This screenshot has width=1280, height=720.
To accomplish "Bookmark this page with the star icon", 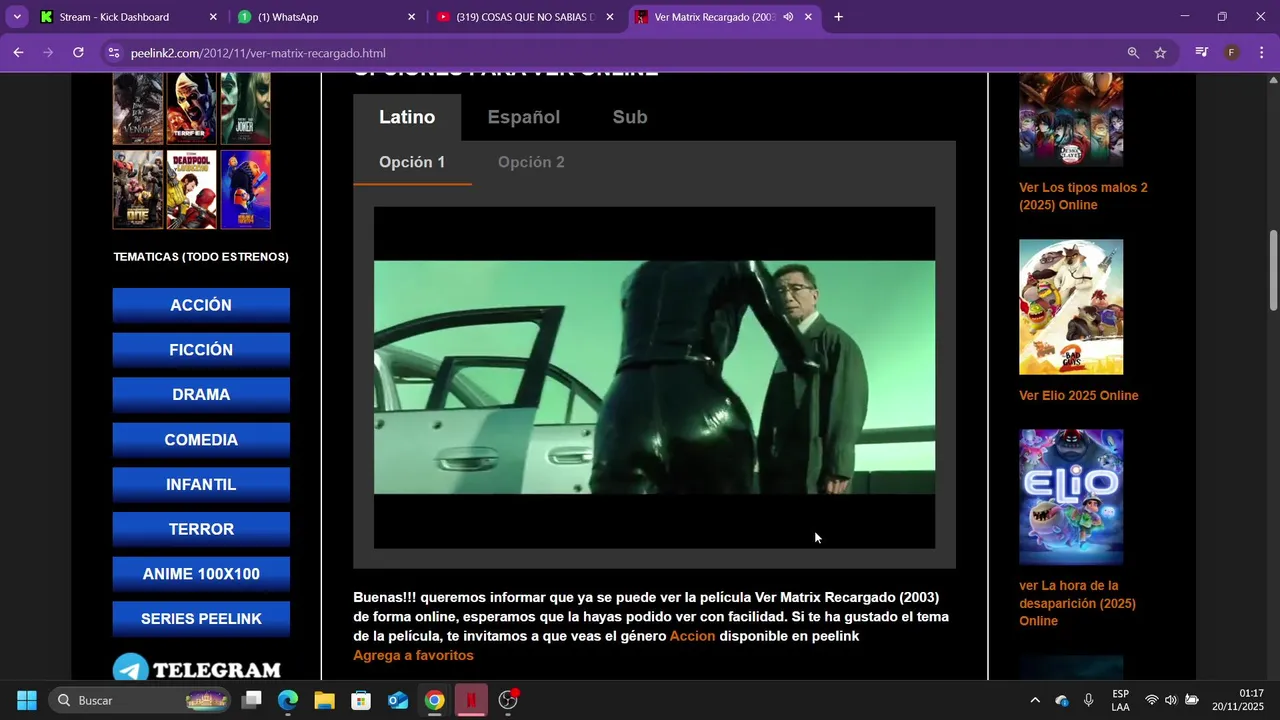I will point(1160,53).
